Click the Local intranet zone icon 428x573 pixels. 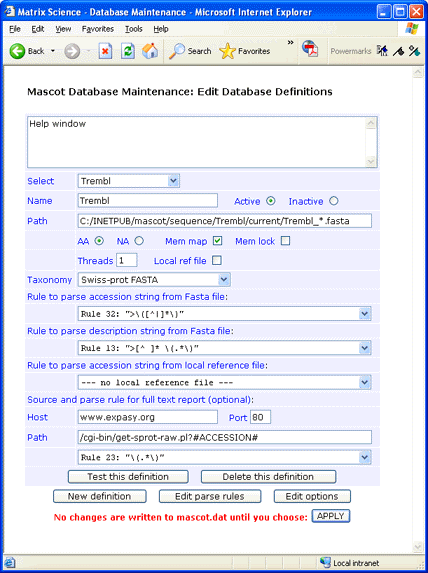pyautogui.click(x=325, y=562)
